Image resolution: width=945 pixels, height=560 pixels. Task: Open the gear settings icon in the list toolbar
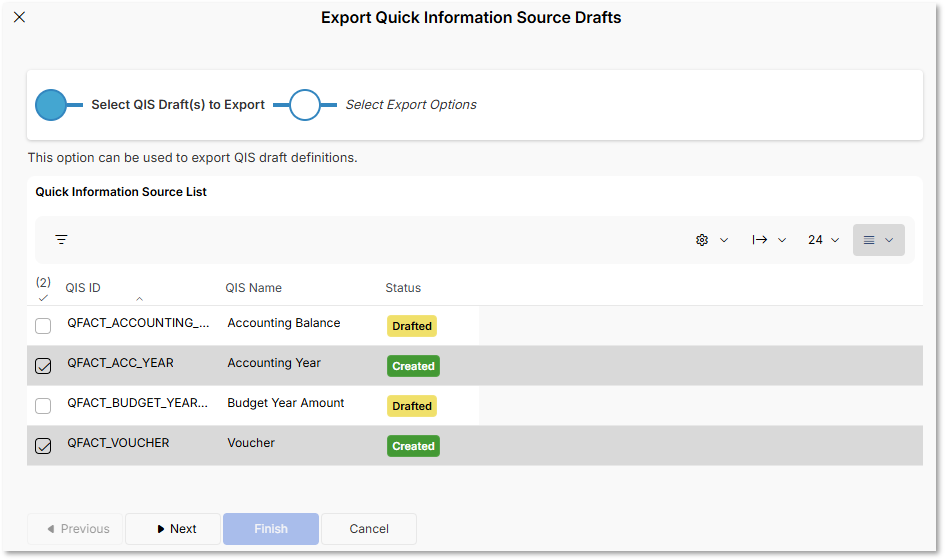[702, 240]
